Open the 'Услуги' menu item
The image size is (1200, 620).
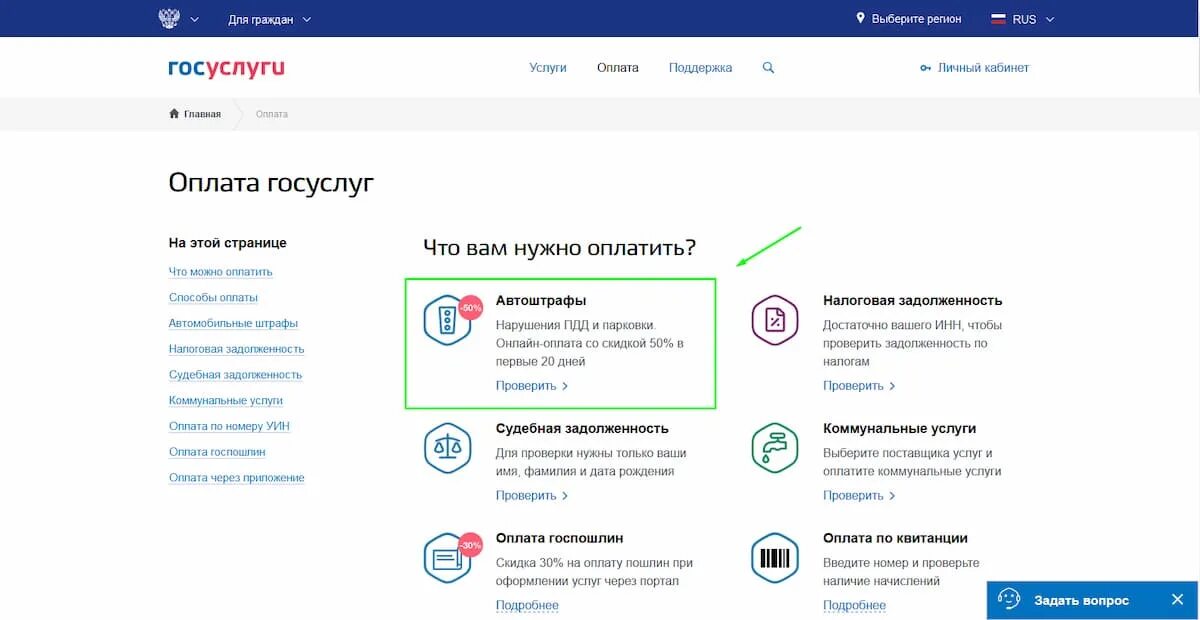click(x=548, y=68)
